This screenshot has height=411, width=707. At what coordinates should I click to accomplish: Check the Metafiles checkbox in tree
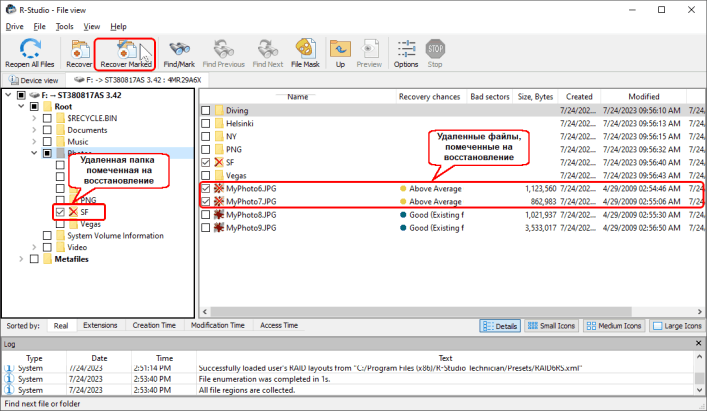coord(34,259)
